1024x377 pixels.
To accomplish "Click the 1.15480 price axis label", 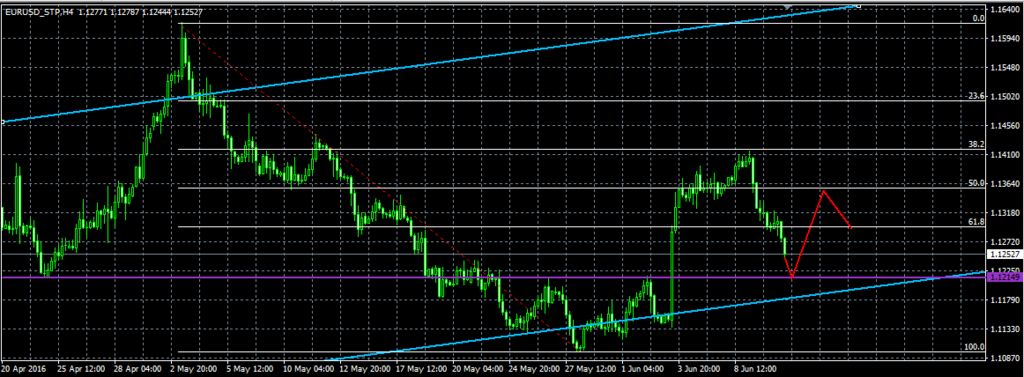I will 1006,68.
